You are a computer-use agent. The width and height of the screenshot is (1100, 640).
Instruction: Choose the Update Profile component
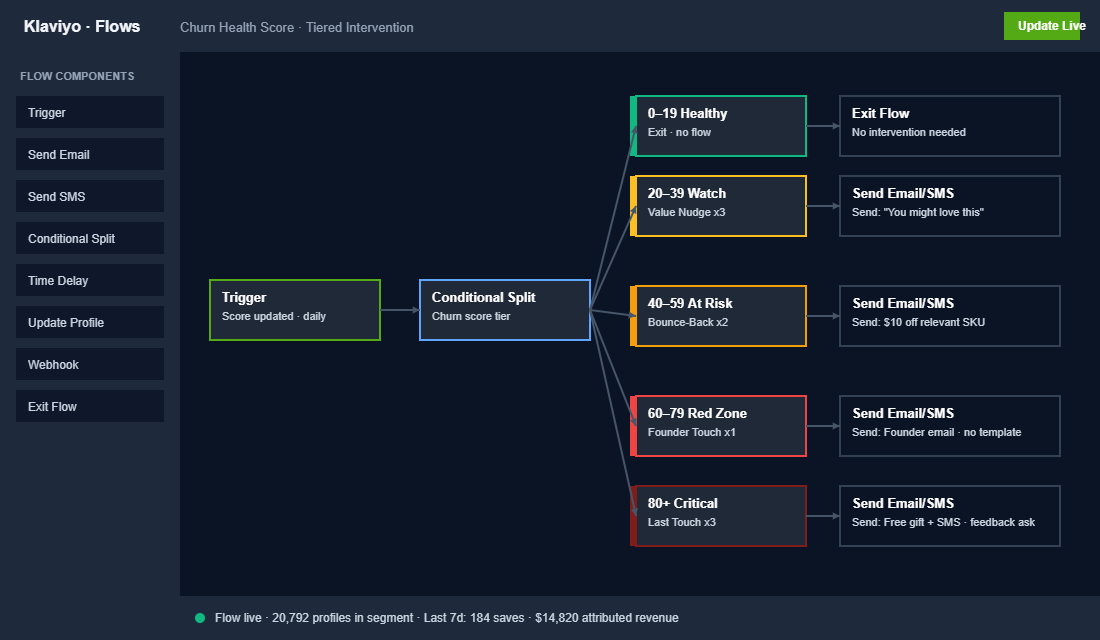tap(90, 322)
